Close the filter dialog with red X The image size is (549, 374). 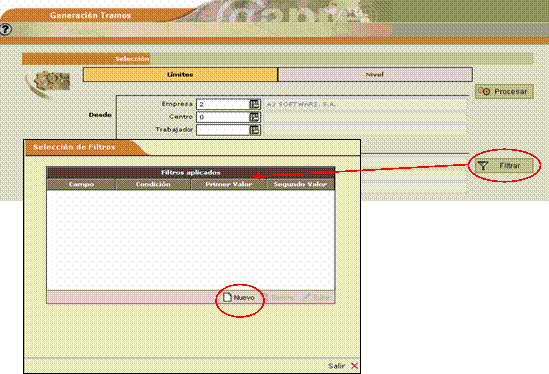coord(354,366)
